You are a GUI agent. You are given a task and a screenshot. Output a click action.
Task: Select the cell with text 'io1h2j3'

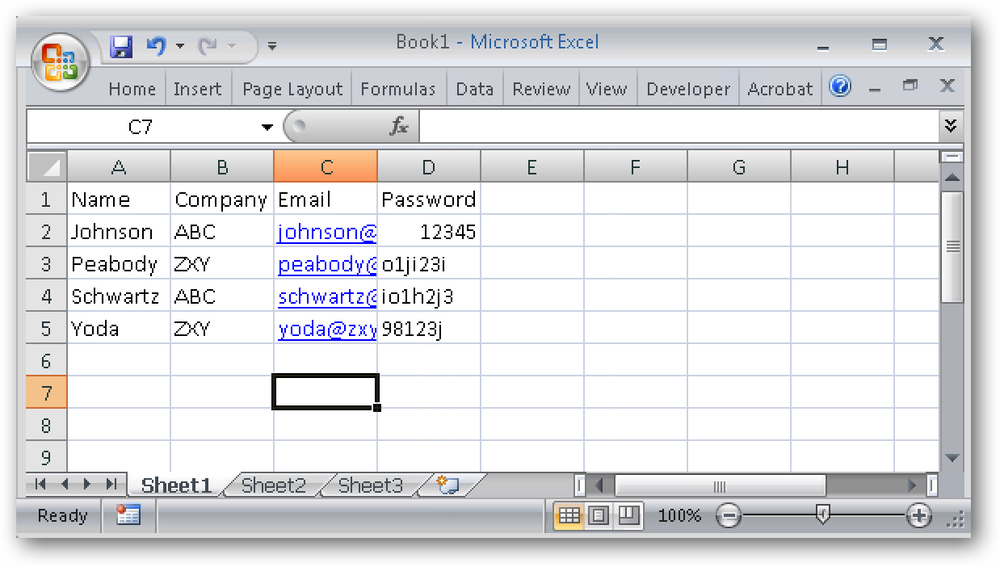(429, 297)
